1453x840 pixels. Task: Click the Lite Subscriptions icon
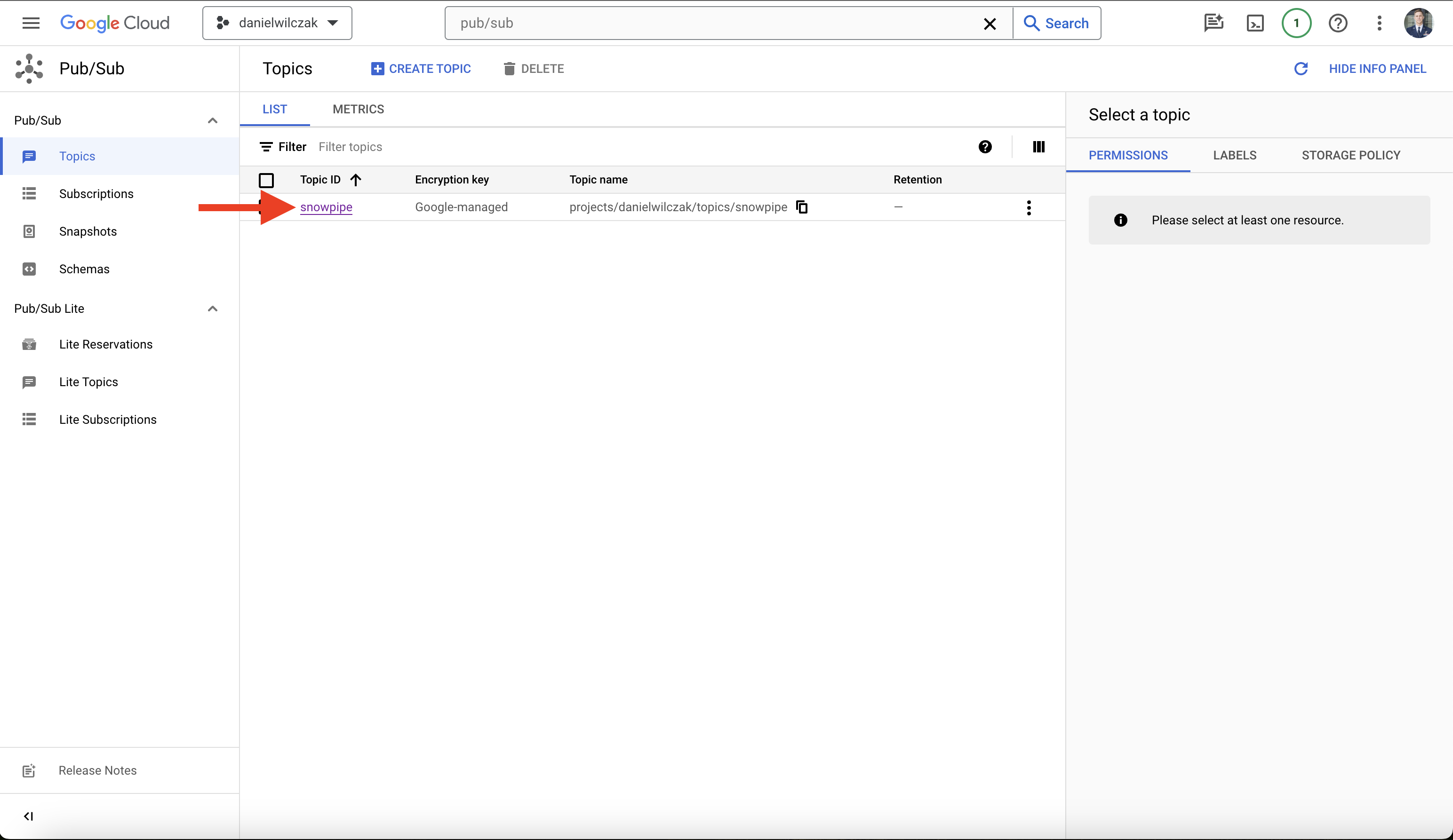pyautogui.click(x=29, y=419)
